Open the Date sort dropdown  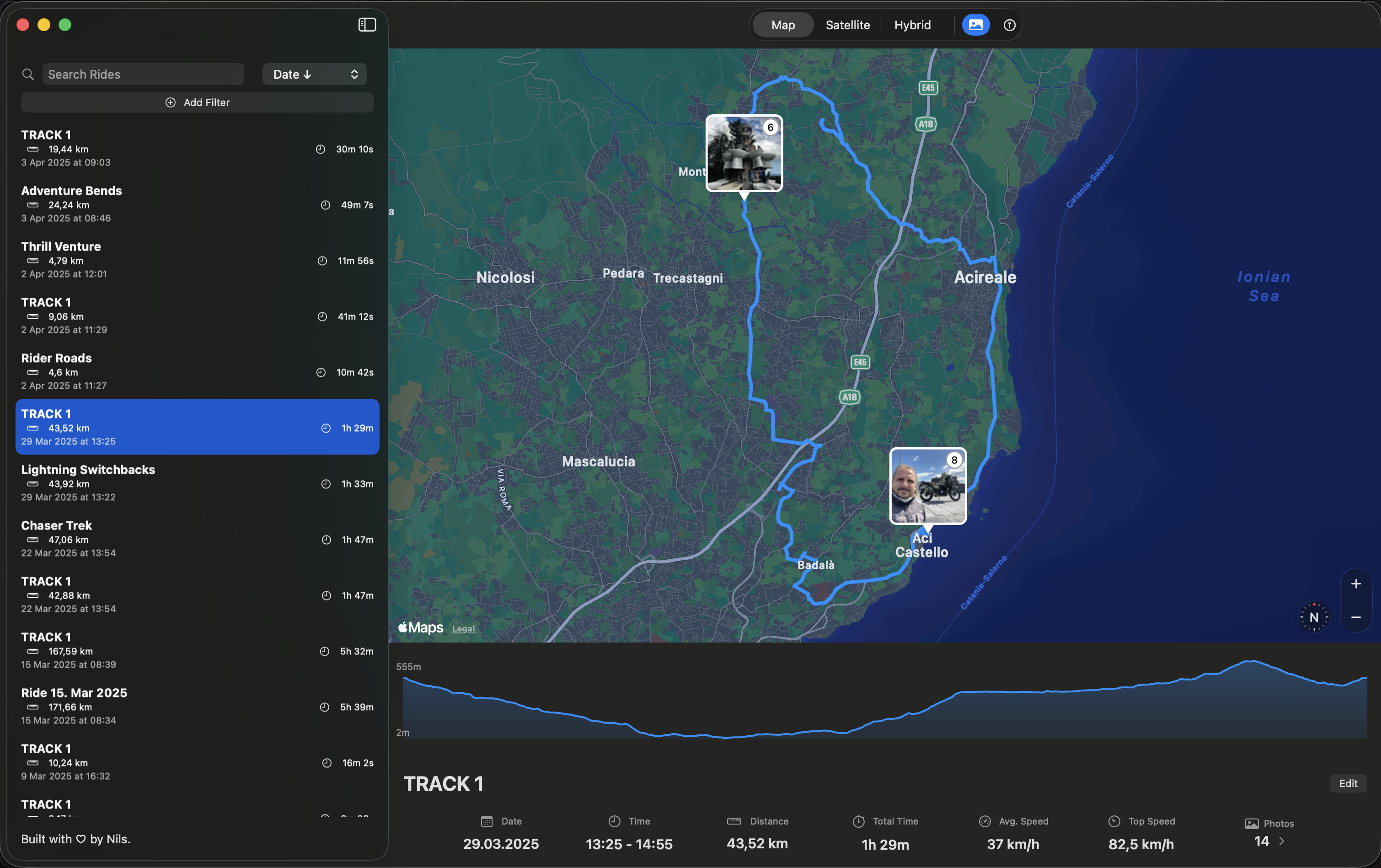click(314, 74)
